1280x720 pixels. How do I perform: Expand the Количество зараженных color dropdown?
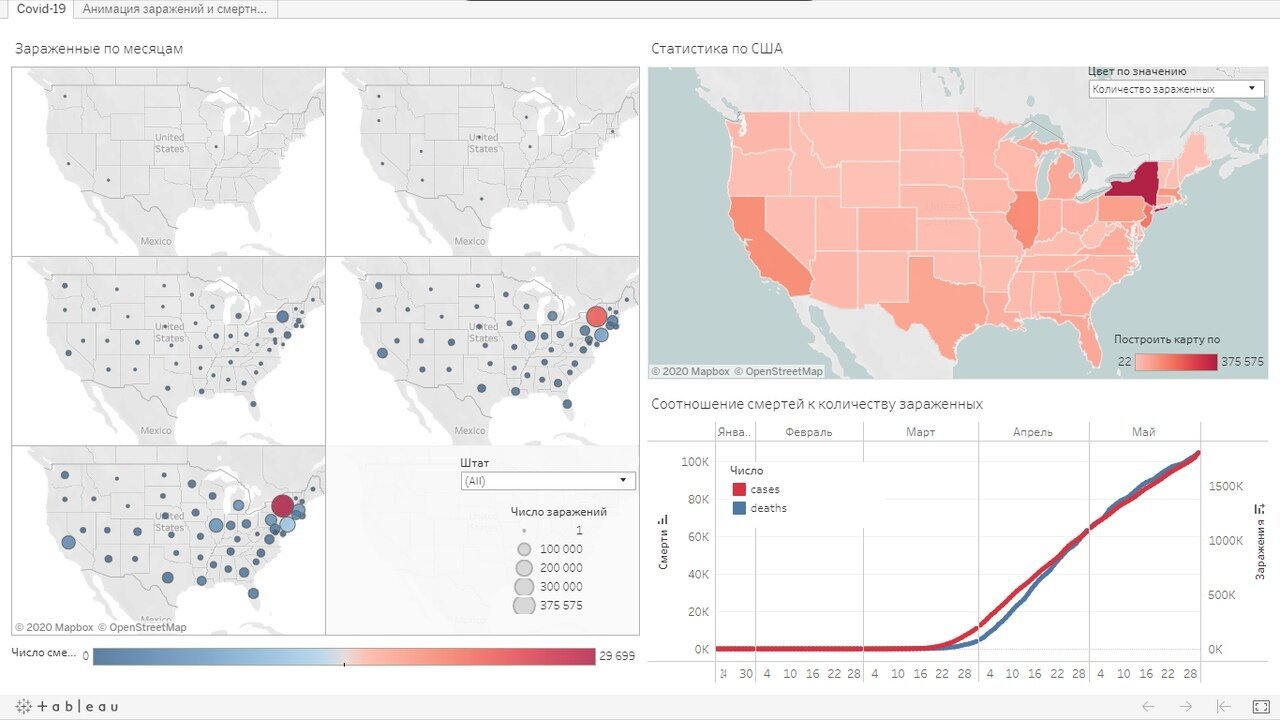click(1175, 89)
